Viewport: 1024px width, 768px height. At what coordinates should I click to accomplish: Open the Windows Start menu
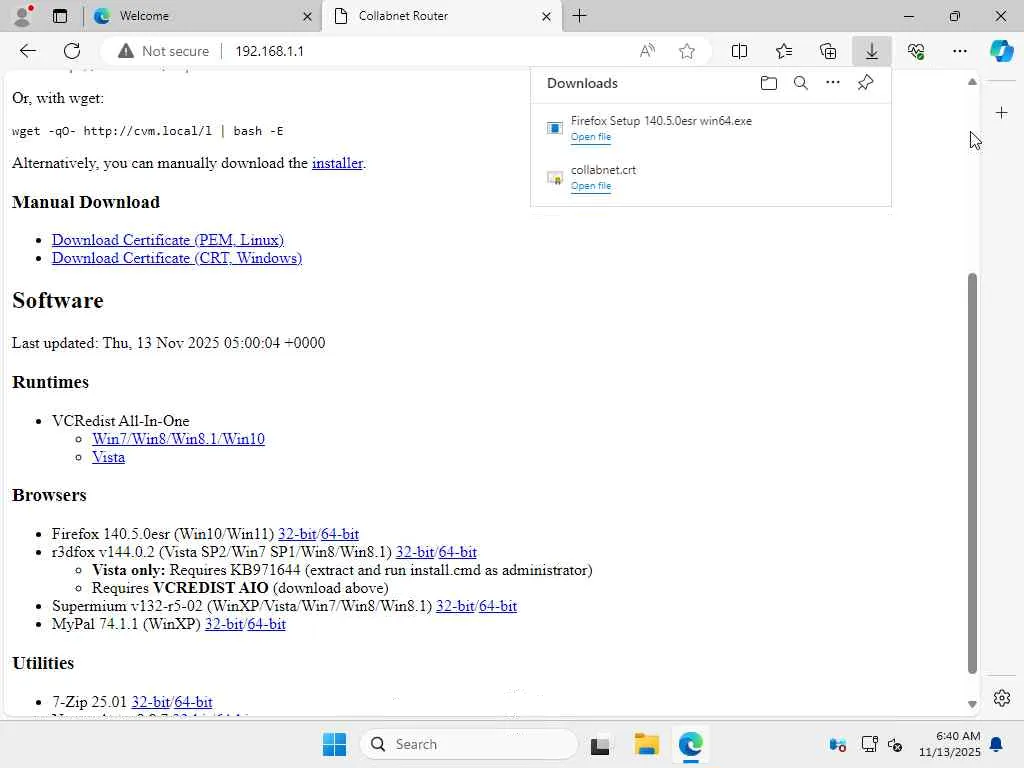tap(334, 744)
